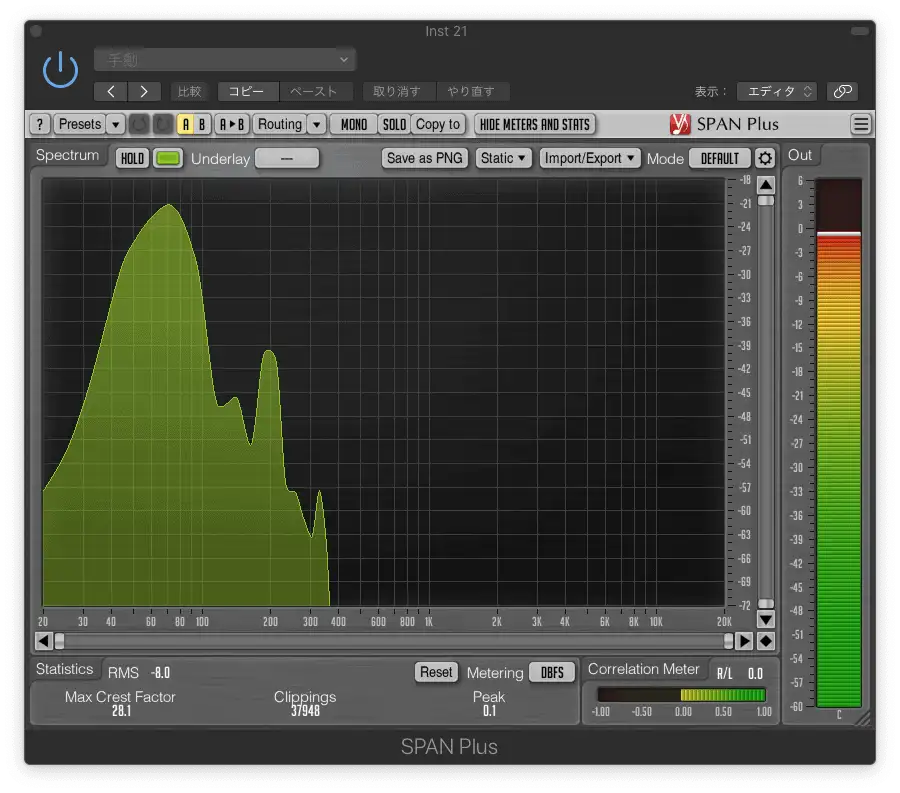Expand the Presets dropdown arrow
Image resolution: width=900 pixels, height=793 pixels.
[x=115, y=124]
